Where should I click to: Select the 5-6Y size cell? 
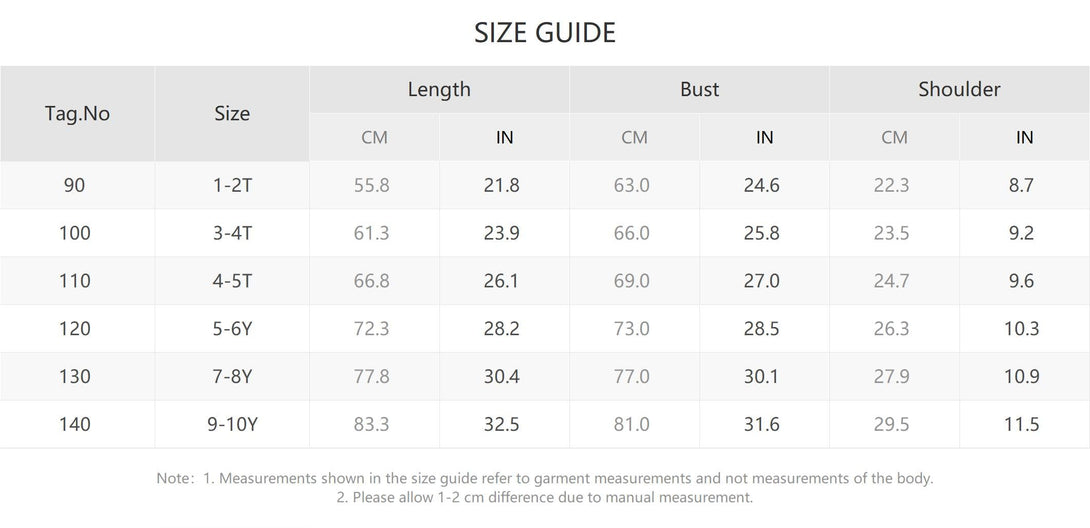[x=232, y=329]
